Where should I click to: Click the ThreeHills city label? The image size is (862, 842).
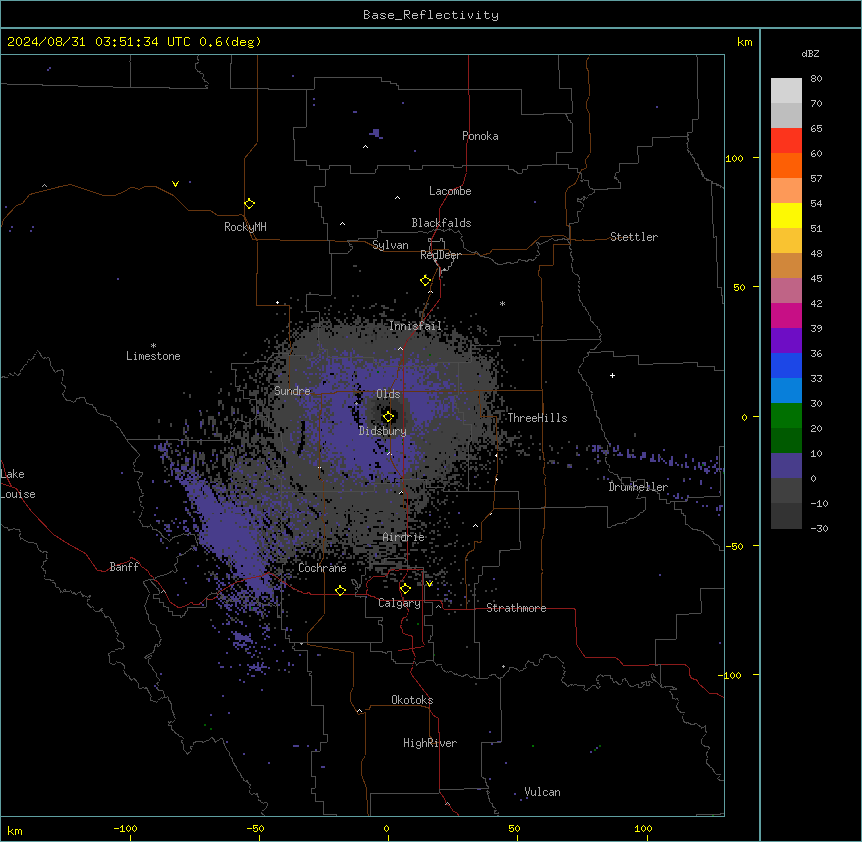(x=537, y=418)
